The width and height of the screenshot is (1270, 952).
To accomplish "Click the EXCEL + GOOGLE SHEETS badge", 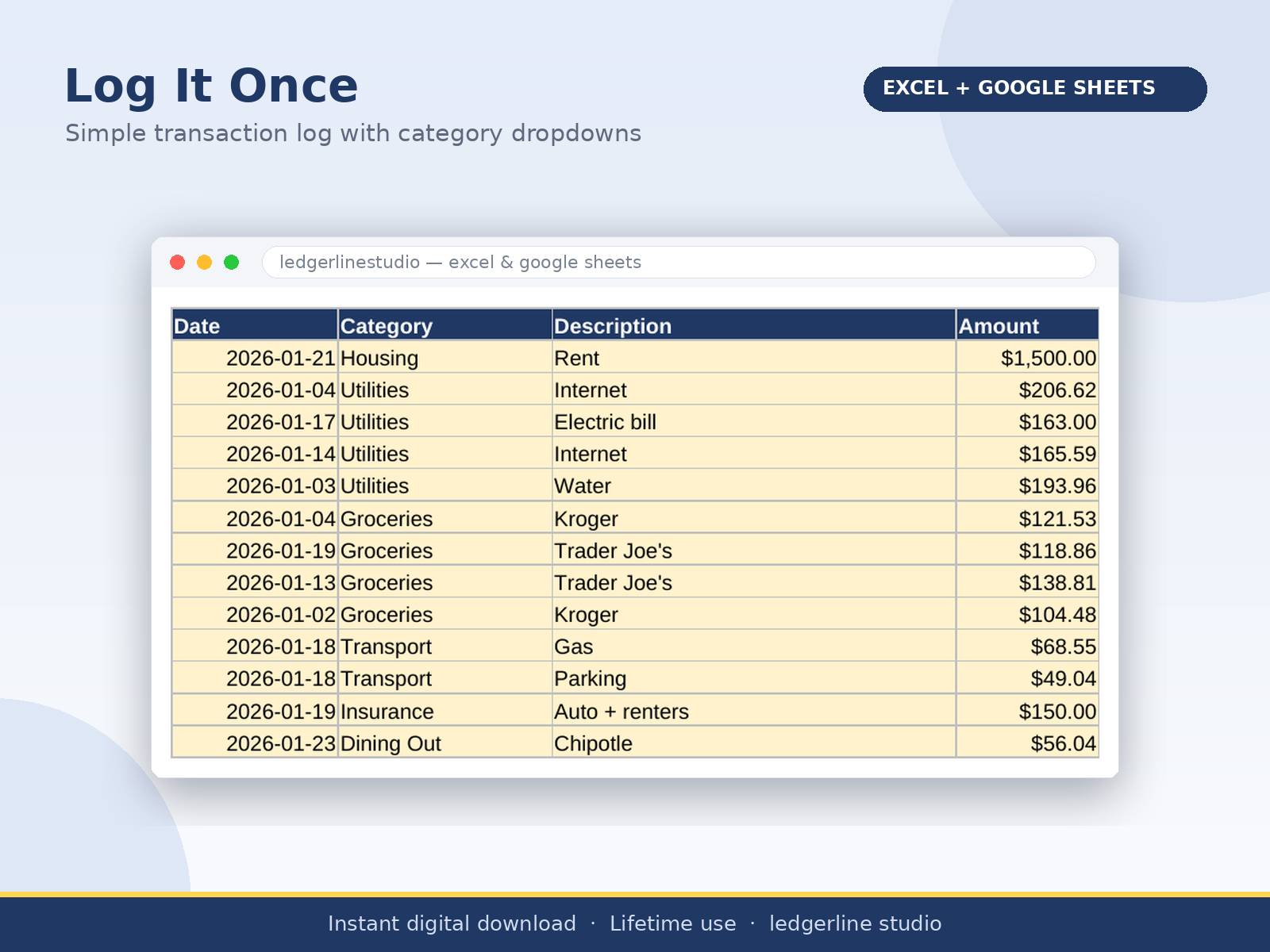I will 1035,89.
